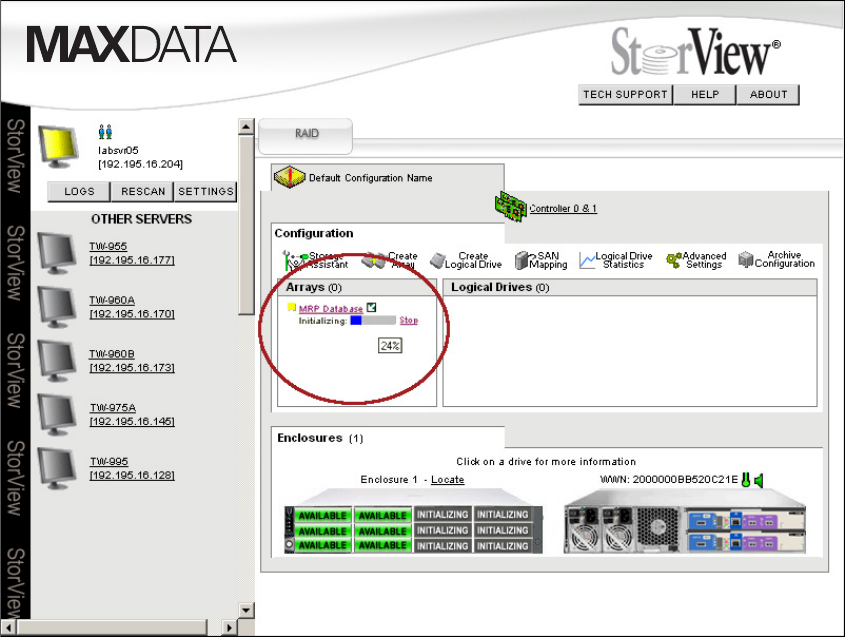The width and height of the screenshot is (845, 637).
Task: Click the Default Configuration Name warning icon
Action: pyautogui.click(x=290, y=177)
